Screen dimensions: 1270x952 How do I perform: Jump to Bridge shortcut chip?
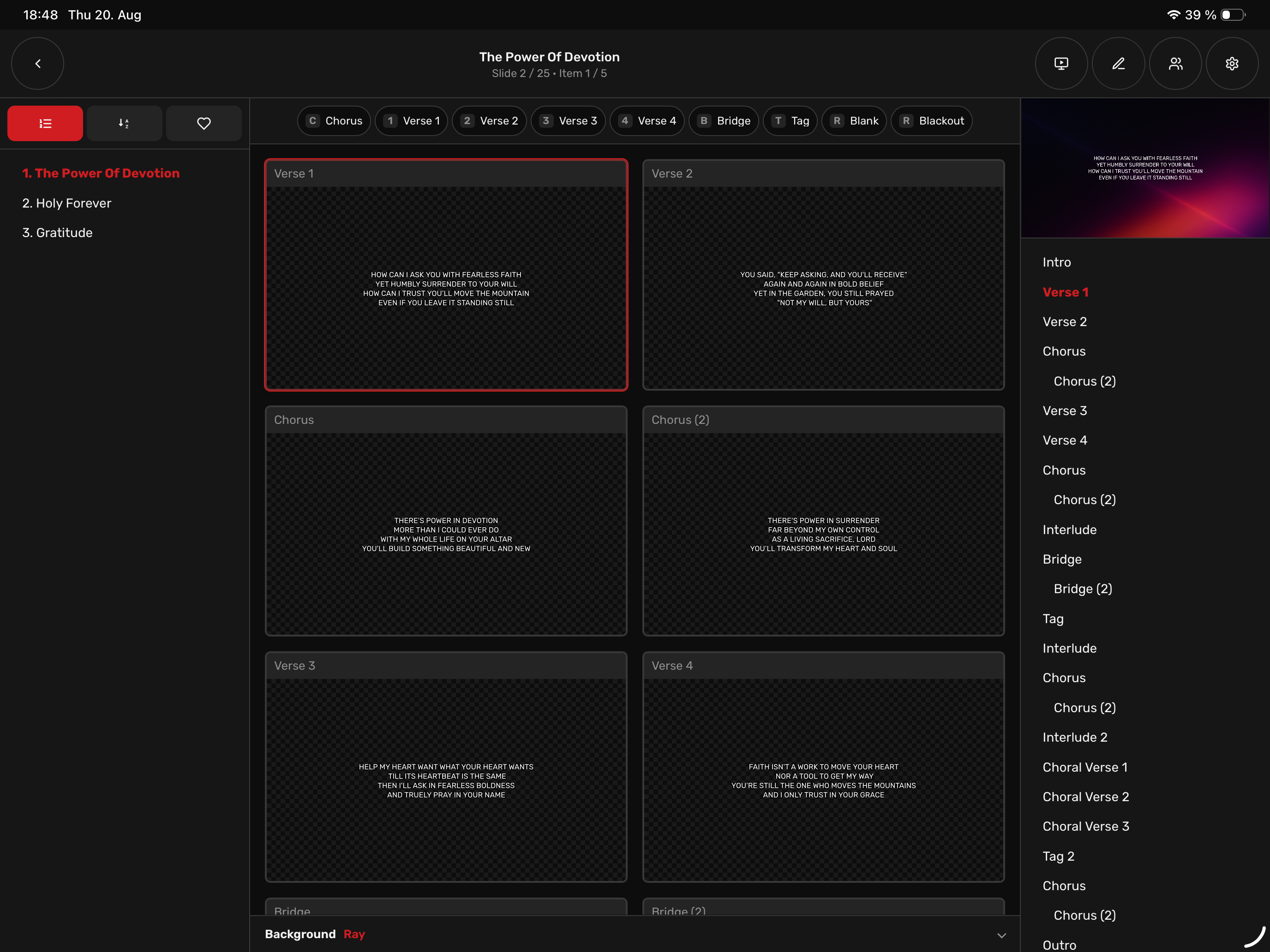click(724, 121)
